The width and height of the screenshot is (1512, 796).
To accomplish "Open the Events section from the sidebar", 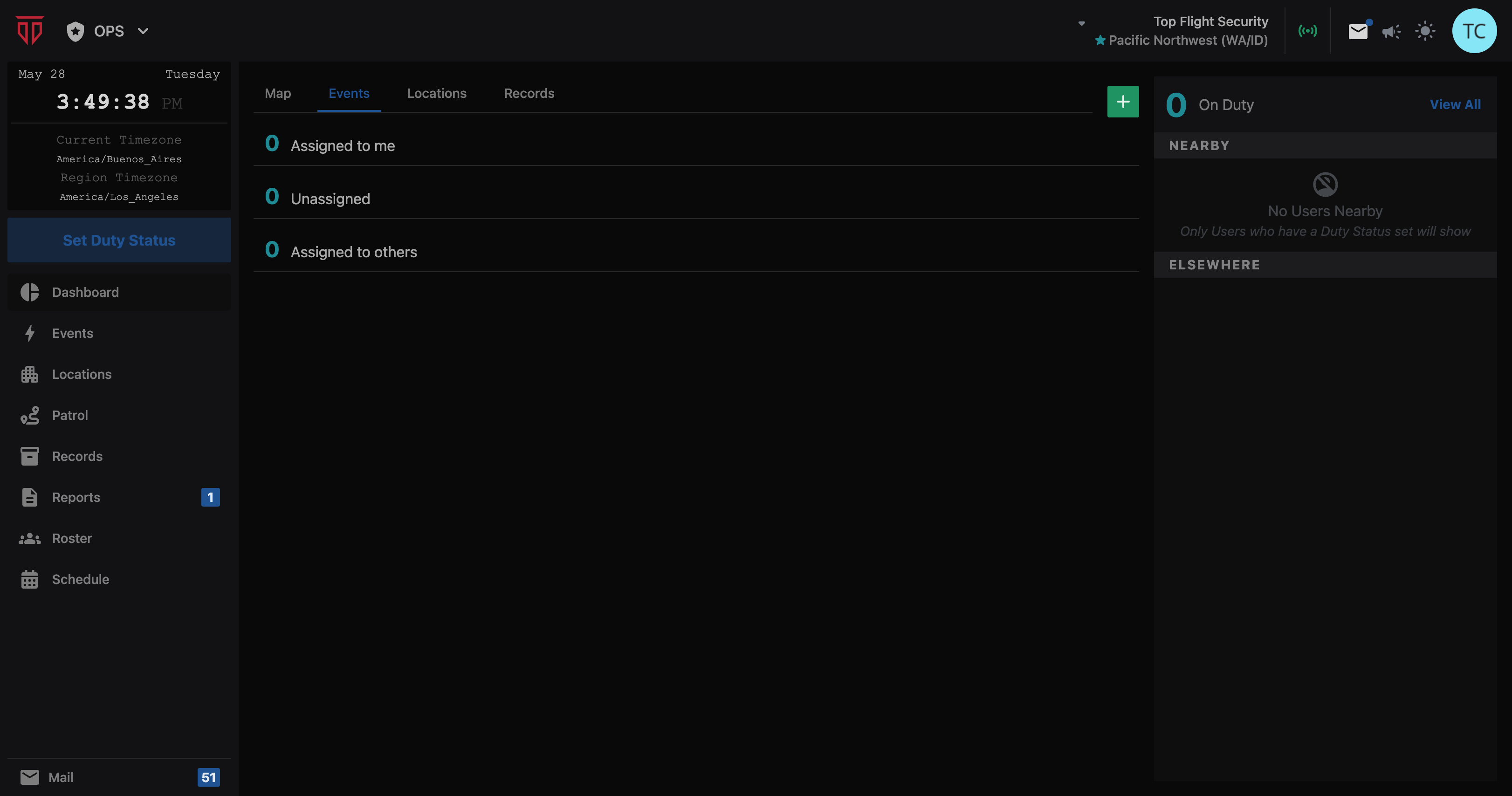I will tap(72, 333).
